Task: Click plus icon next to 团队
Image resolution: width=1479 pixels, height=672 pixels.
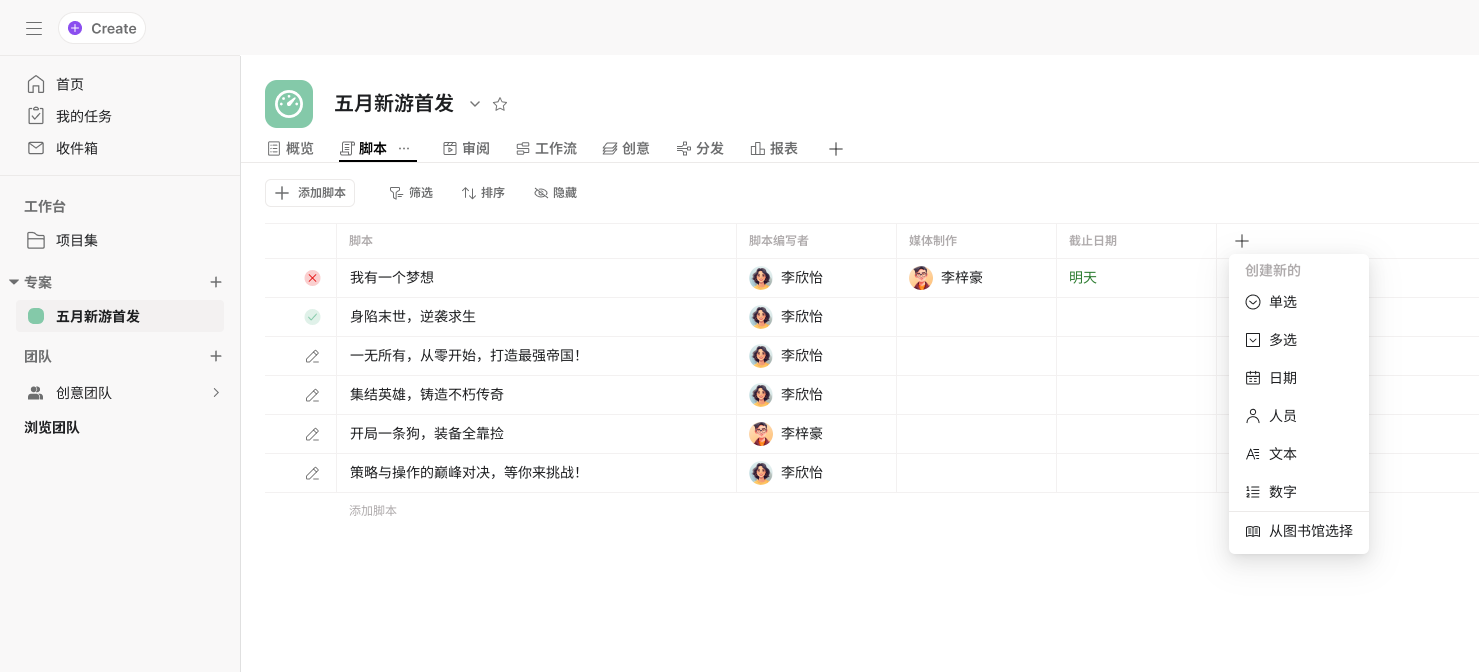Action: 215,356
